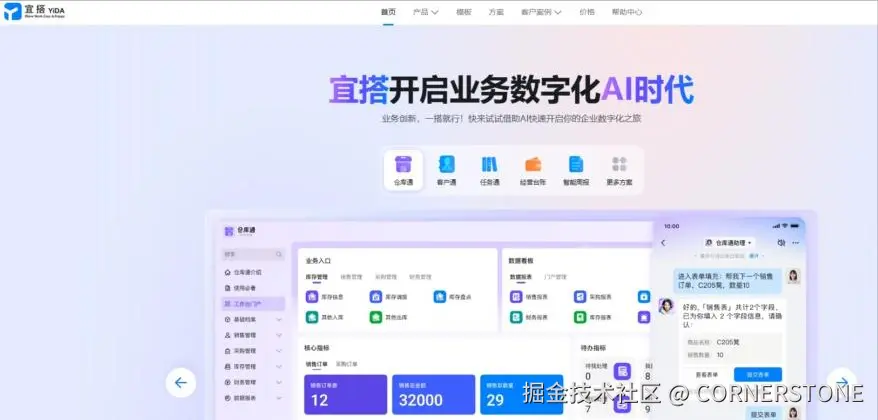The width and height of the screenshot is (878, 420).
Task: Click the C205凳 value in chat form
Action: (728, 342)
